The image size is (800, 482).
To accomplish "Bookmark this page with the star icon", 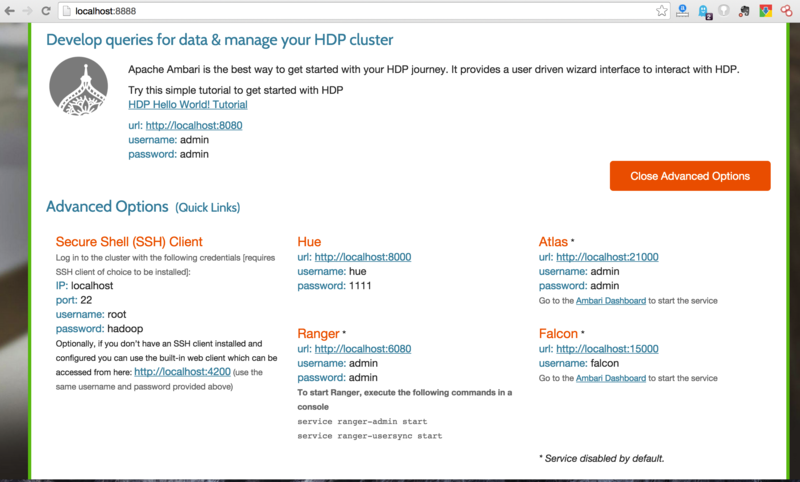I will click(661, 11).
